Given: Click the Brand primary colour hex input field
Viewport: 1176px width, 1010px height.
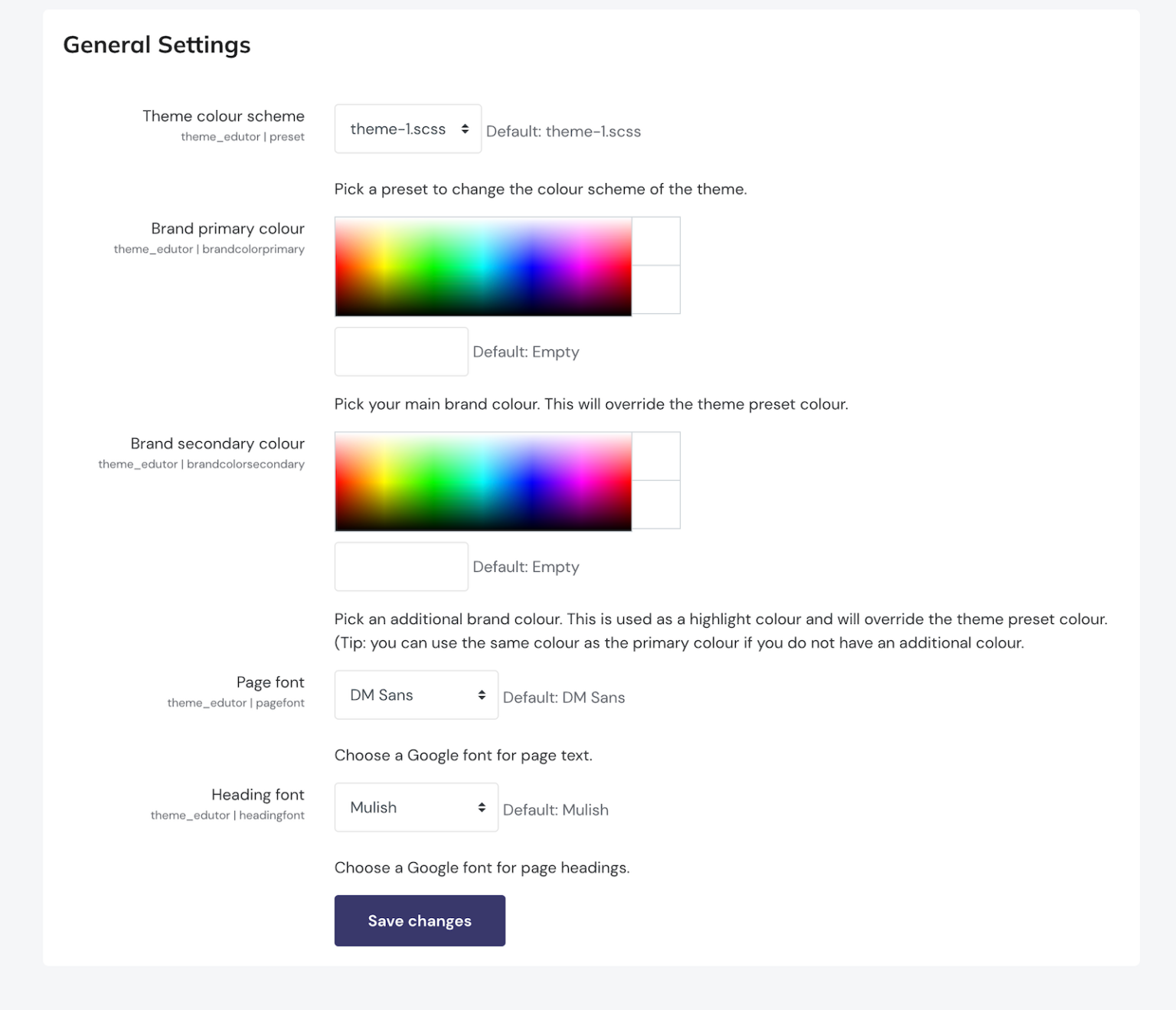Looking at the screenshot, I should [400, 351].
